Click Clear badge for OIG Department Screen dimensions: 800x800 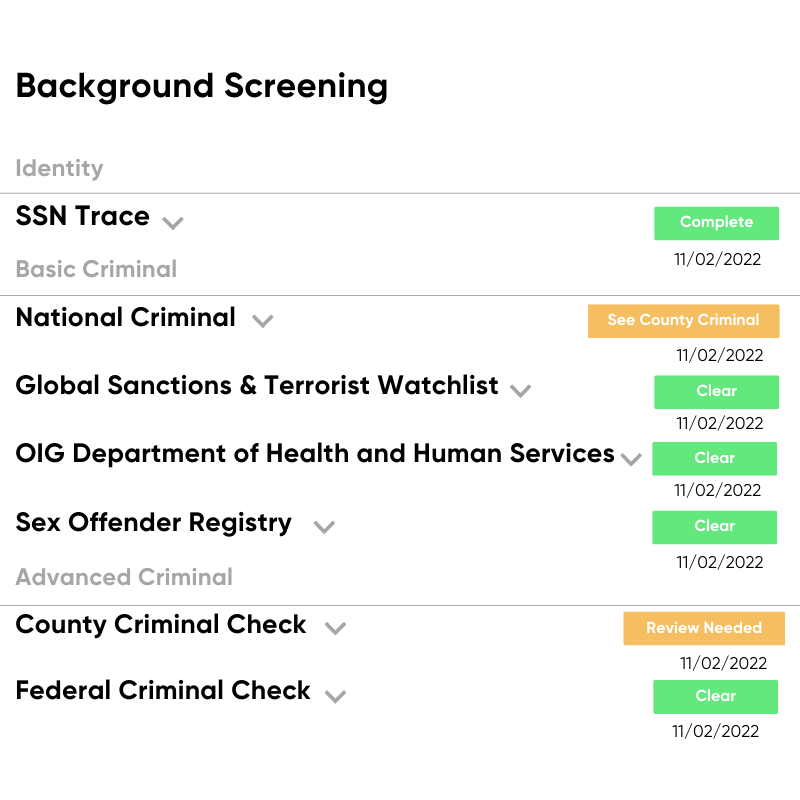click(714, 459)
